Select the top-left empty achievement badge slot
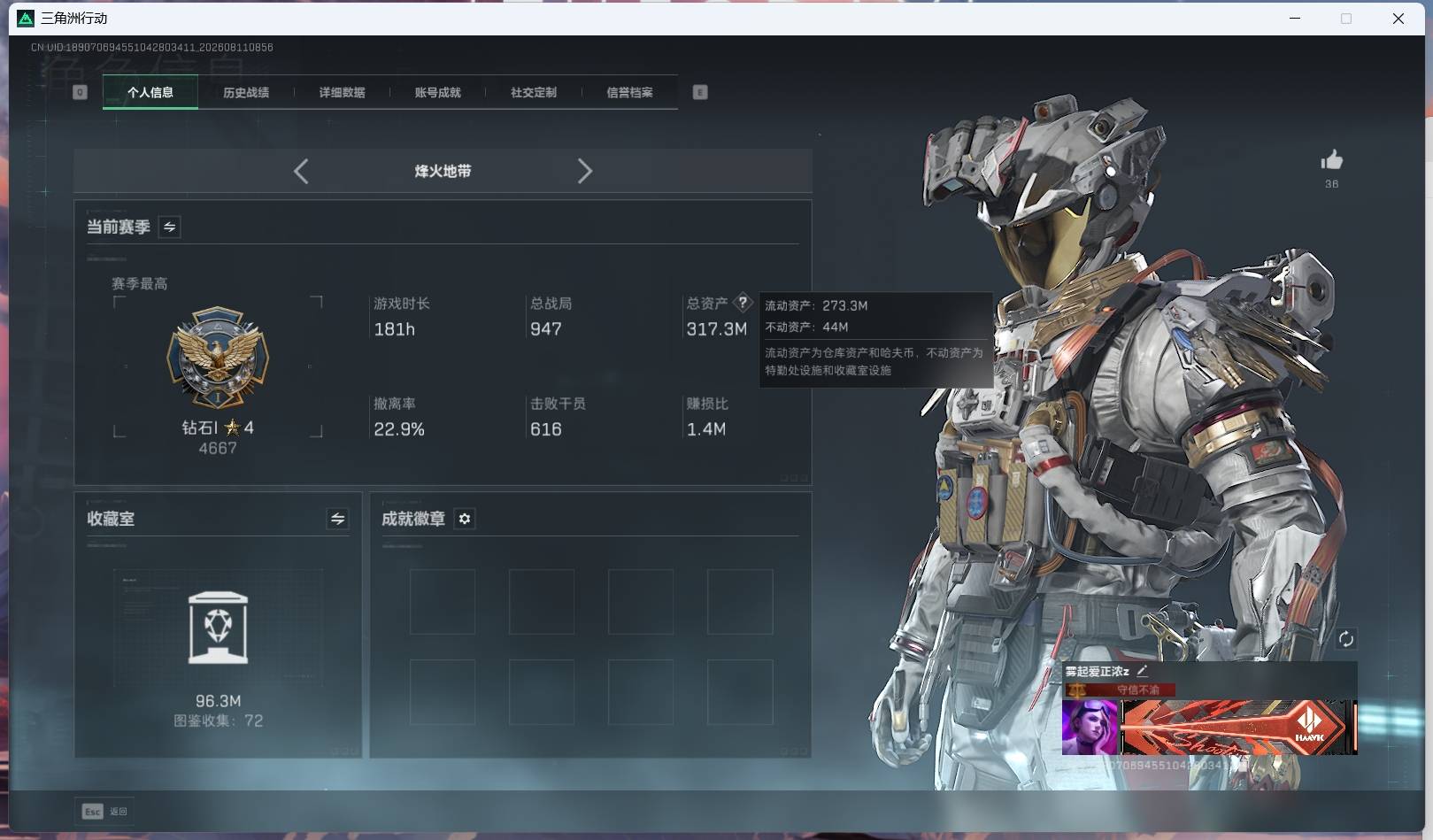This screenshot has width=1433, height=840. [443, 602]
